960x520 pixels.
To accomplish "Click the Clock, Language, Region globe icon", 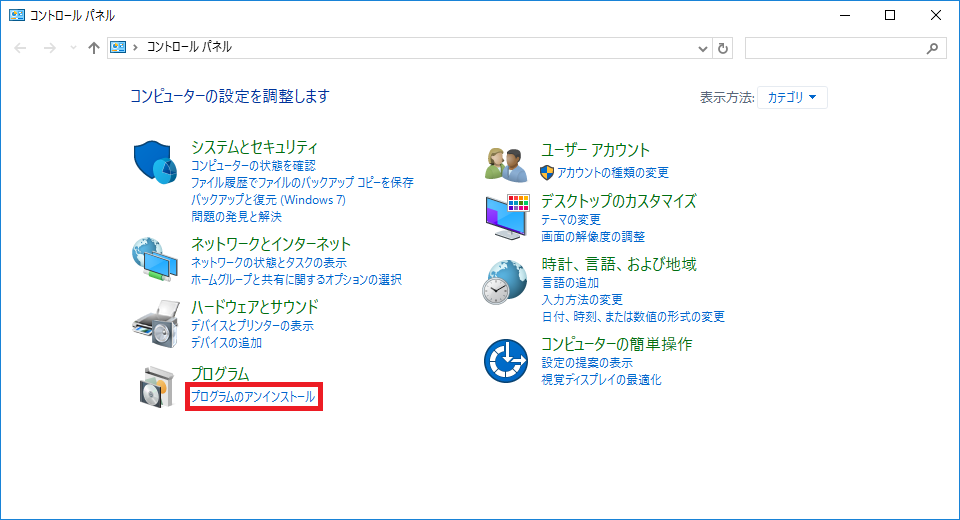I will pos(505,281).
